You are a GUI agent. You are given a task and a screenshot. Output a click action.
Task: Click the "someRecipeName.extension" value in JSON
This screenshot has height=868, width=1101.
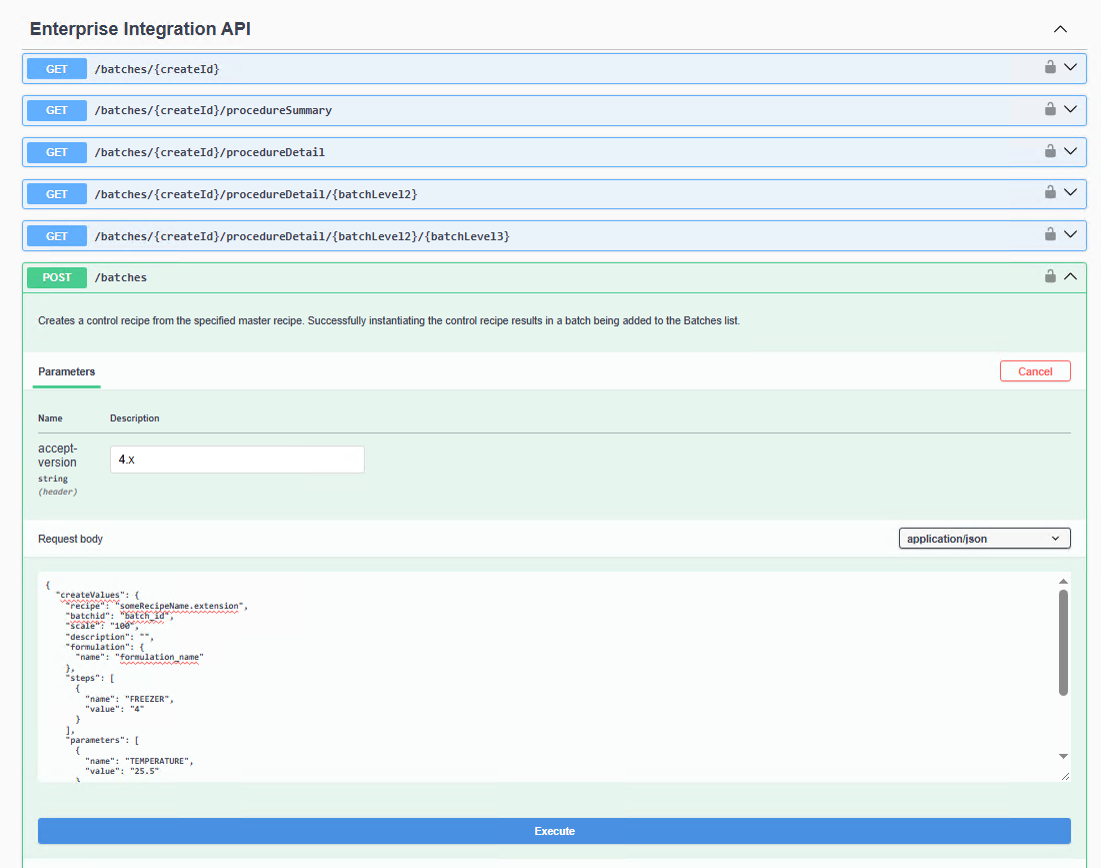[x=179, y=606]
